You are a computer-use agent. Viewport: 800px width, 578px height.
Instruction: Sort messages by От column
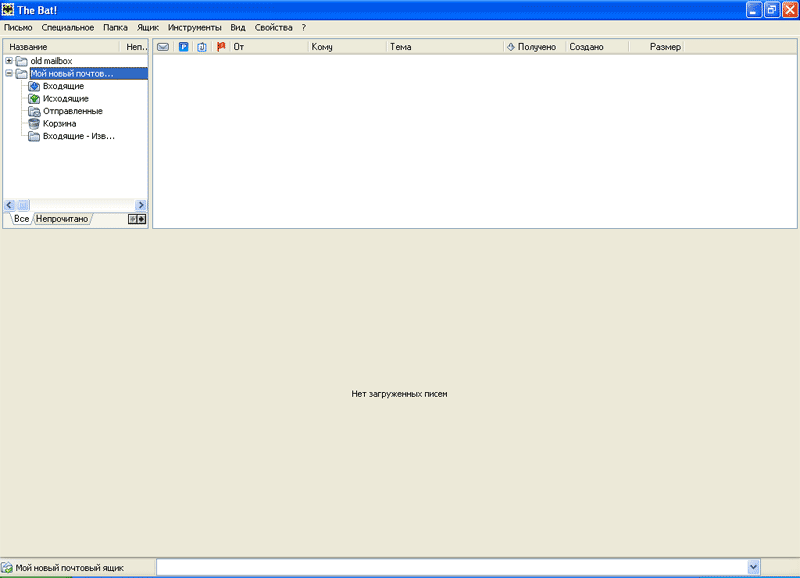269,47
